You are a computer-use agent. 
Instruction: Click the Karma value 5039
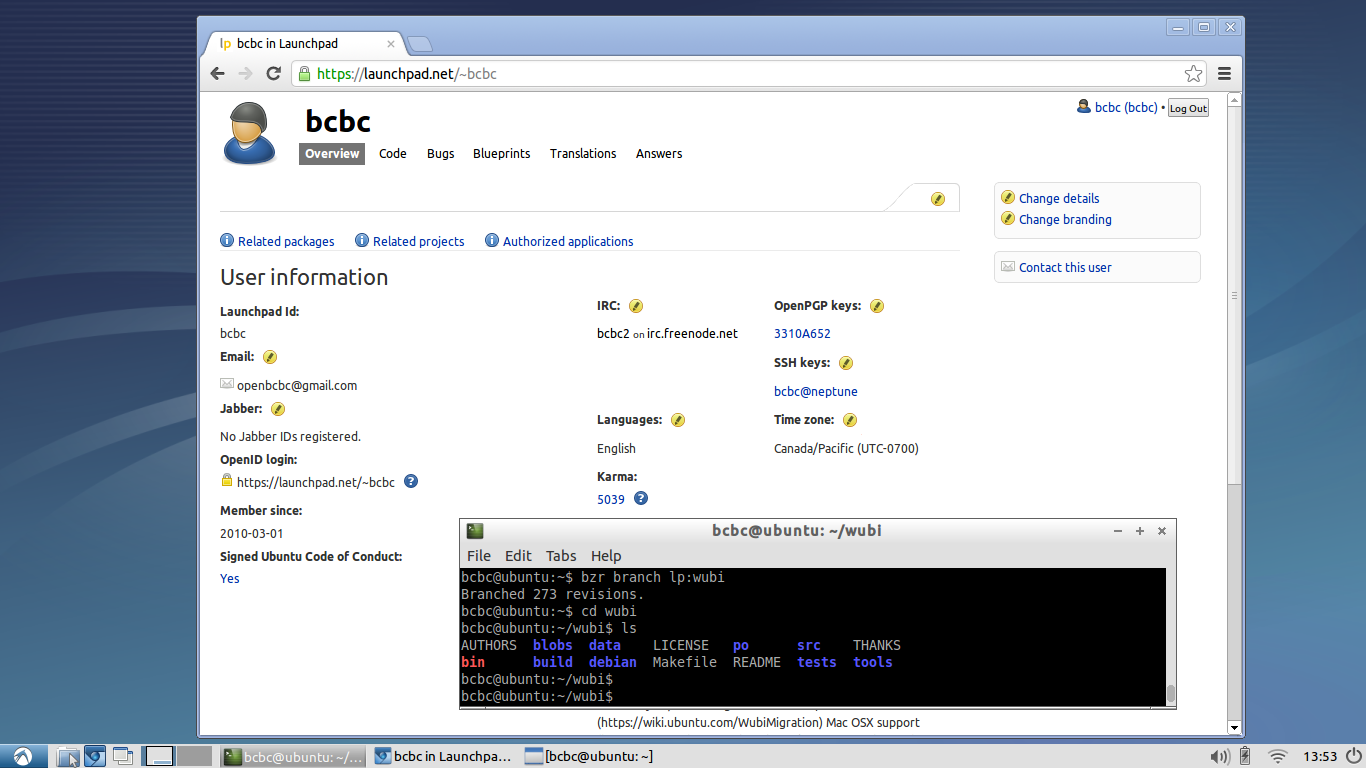pyautogui.click(x=611, y=499)
